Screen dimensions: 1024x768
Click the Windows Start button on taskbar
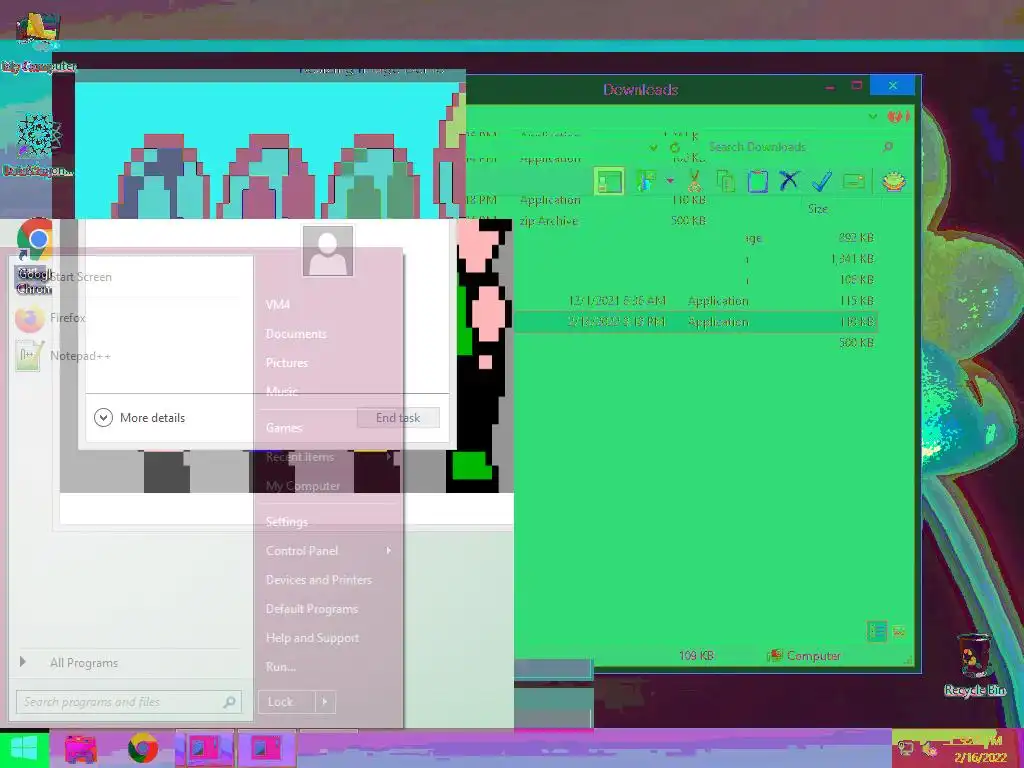click(24, 748)
